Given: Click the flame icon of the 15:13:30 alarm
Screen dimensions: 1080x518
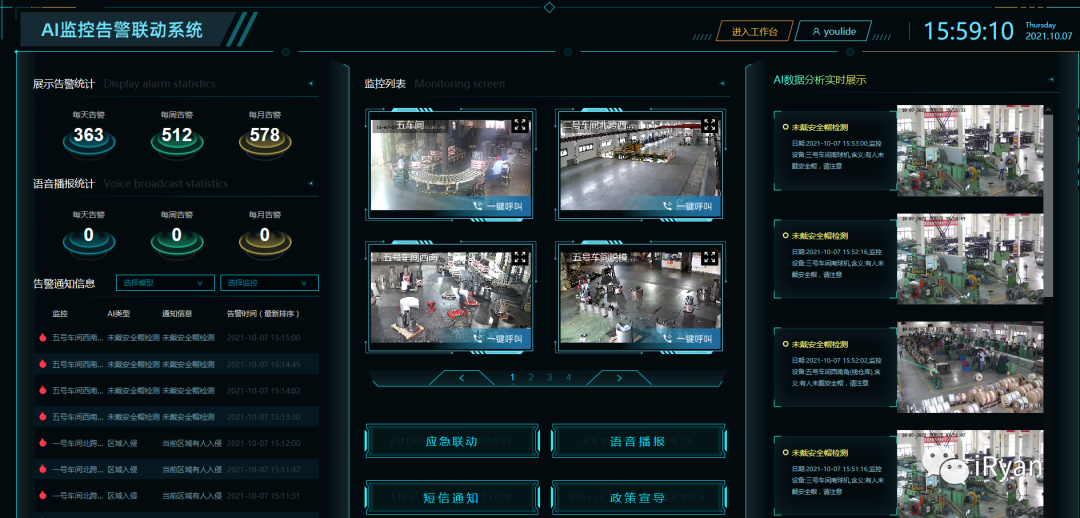Looking at the screenshot, I should coord(42,417).
